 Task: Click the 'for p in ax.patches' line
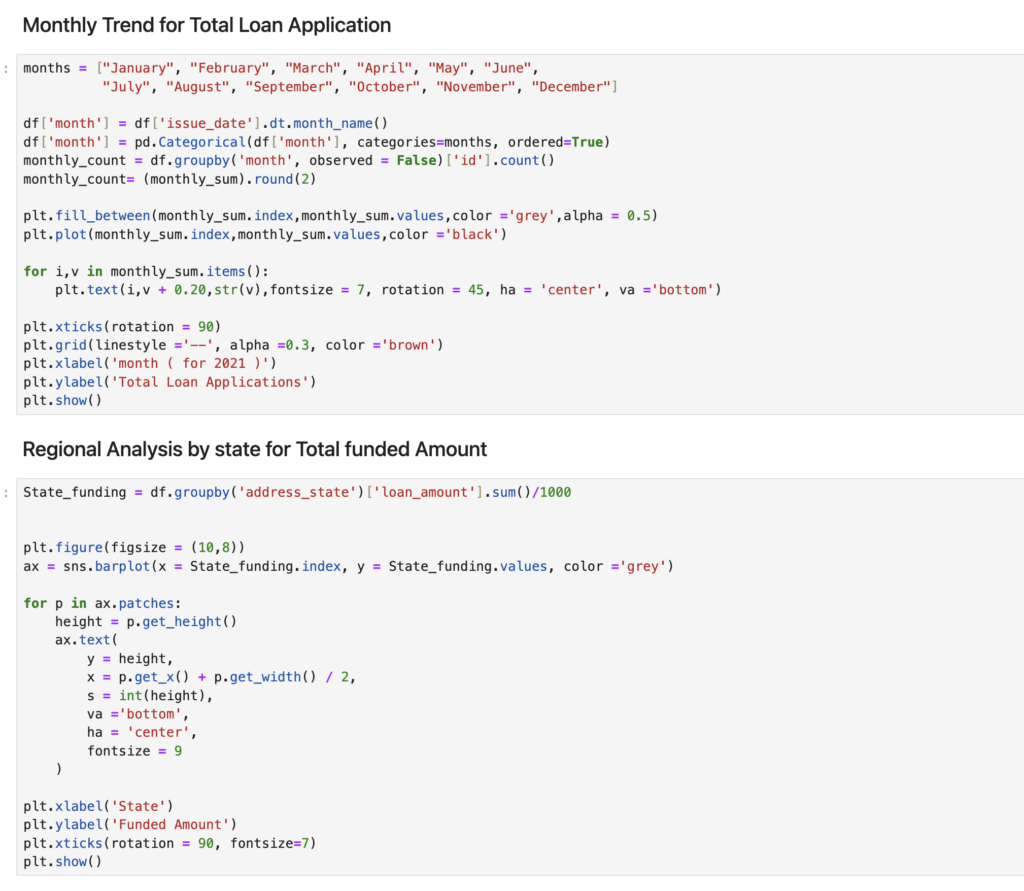[100, 603]
